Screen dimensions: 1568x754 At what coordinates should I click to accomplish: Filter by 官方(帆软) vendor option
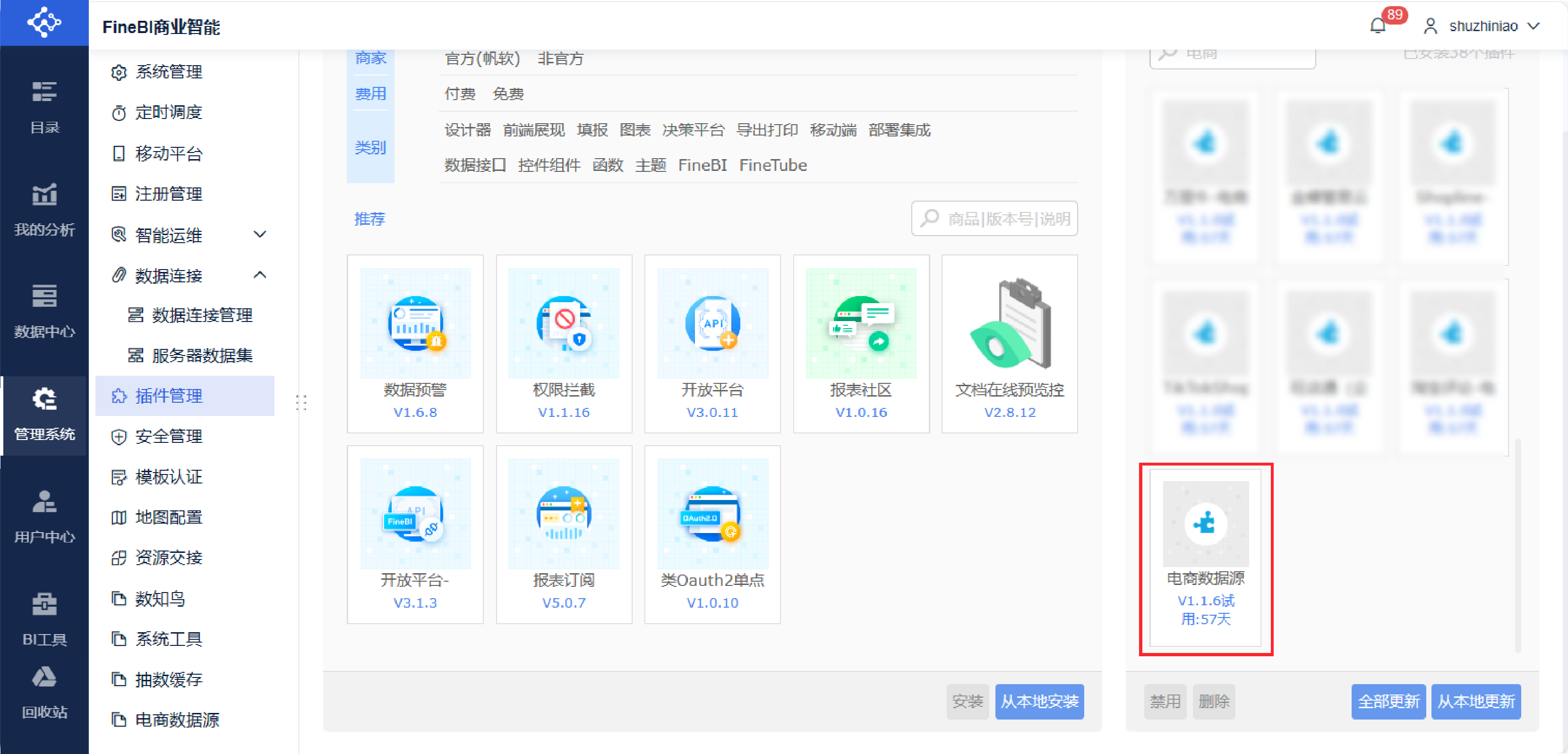tap(482, 59)
